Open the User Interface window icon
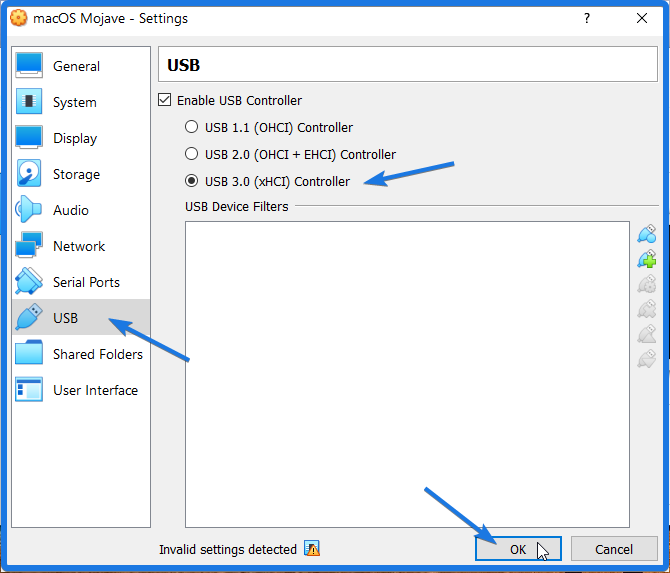Viewport: 670px width, 573px height. tap(29, 389)
